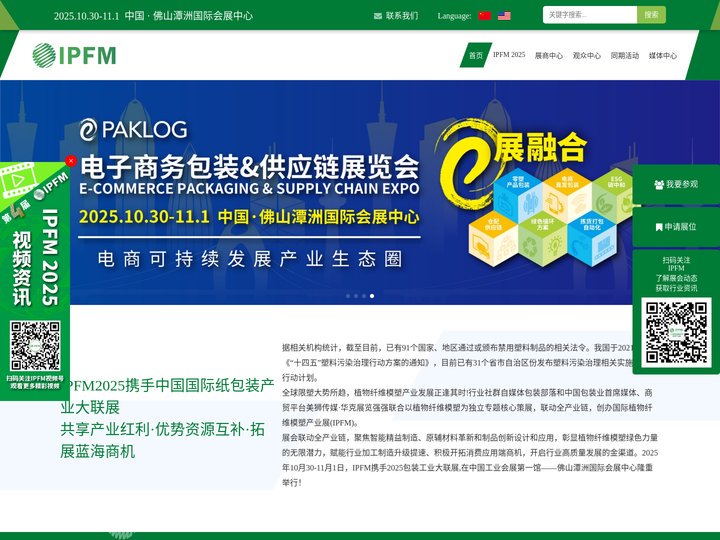Click the 扫码关注 IPFM text in sidebar
Image resolution: width=720 pixels, height=540 pixels.
[676, 264]
